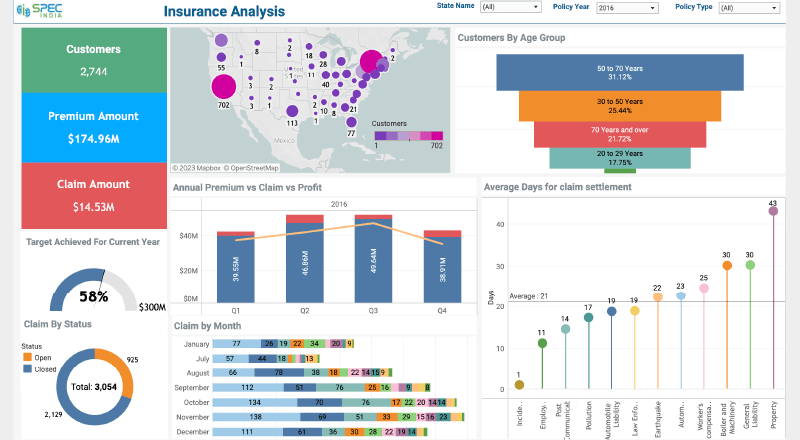Screen dimensions: 800x440
Task: Click the Q3 bar showing 49.64M
Action: pos(373,260)
